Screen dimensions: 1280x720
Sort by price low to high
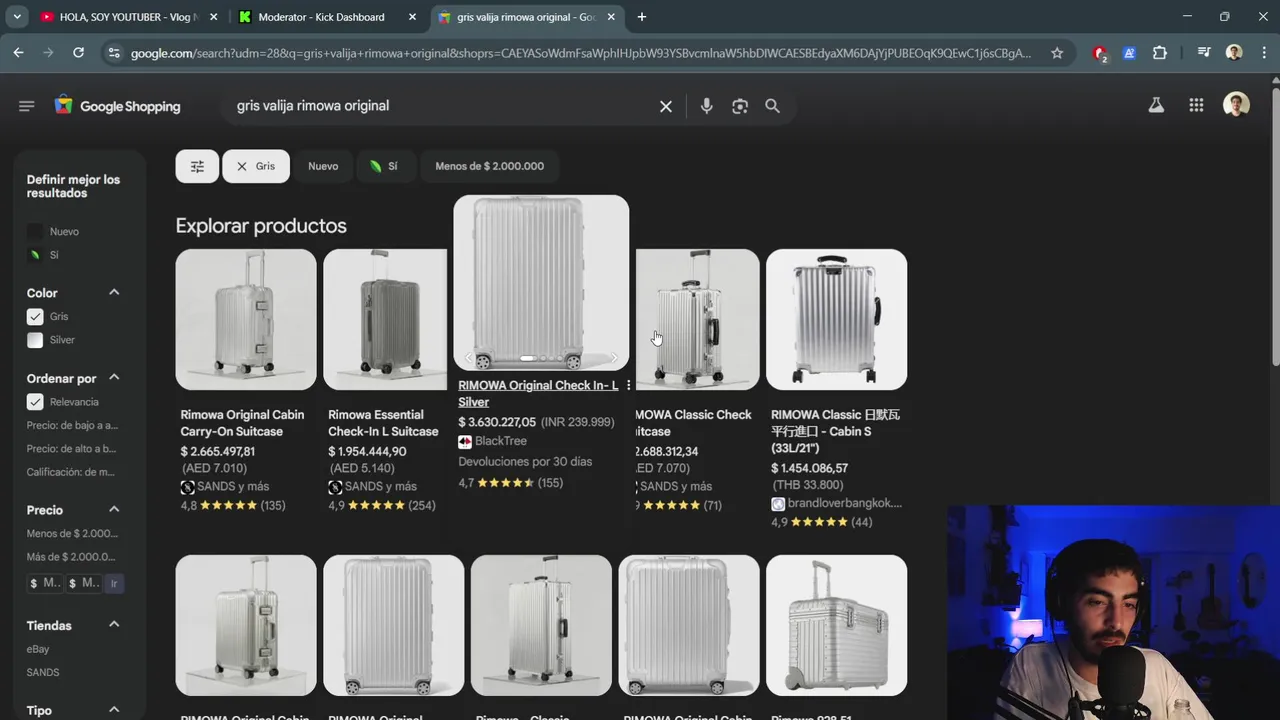72,425
